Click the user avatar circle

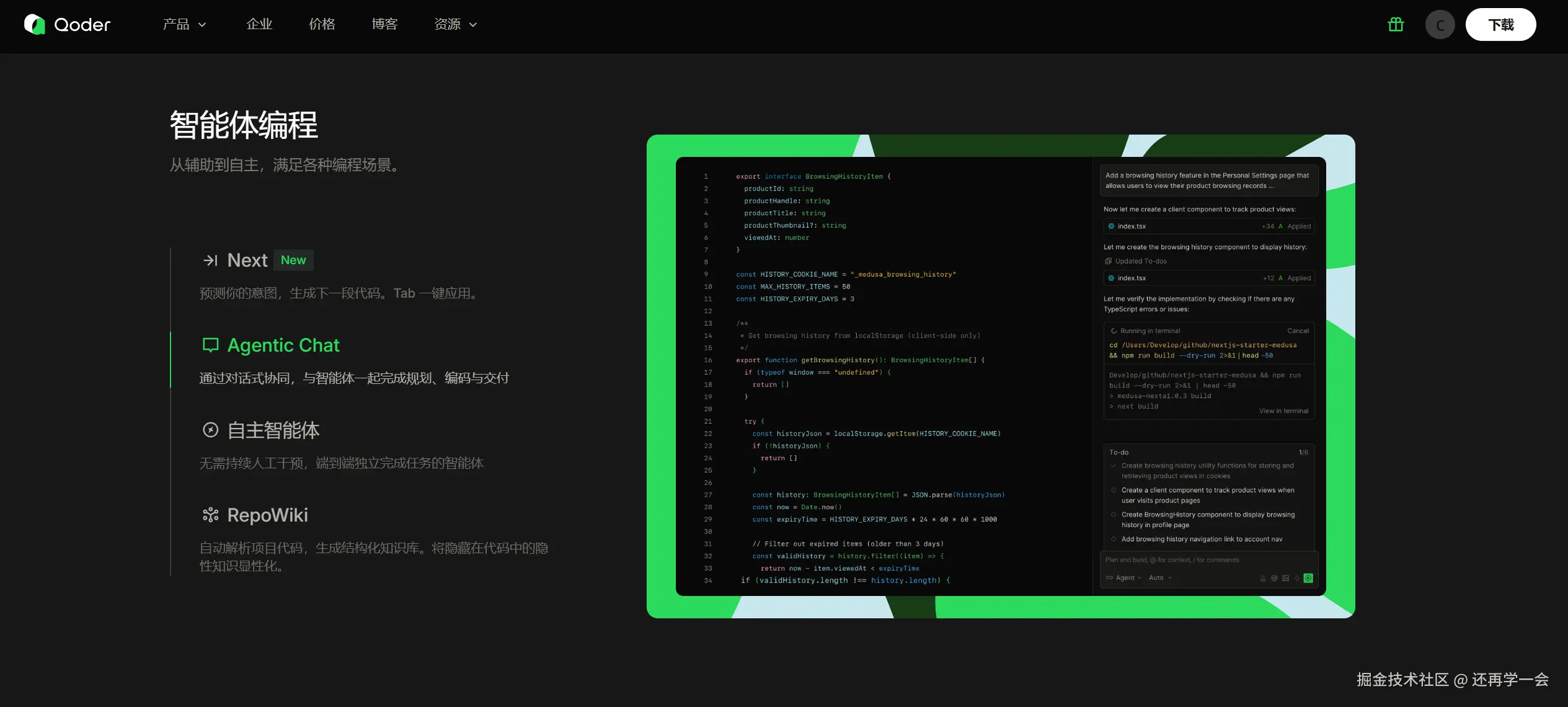1440,25
